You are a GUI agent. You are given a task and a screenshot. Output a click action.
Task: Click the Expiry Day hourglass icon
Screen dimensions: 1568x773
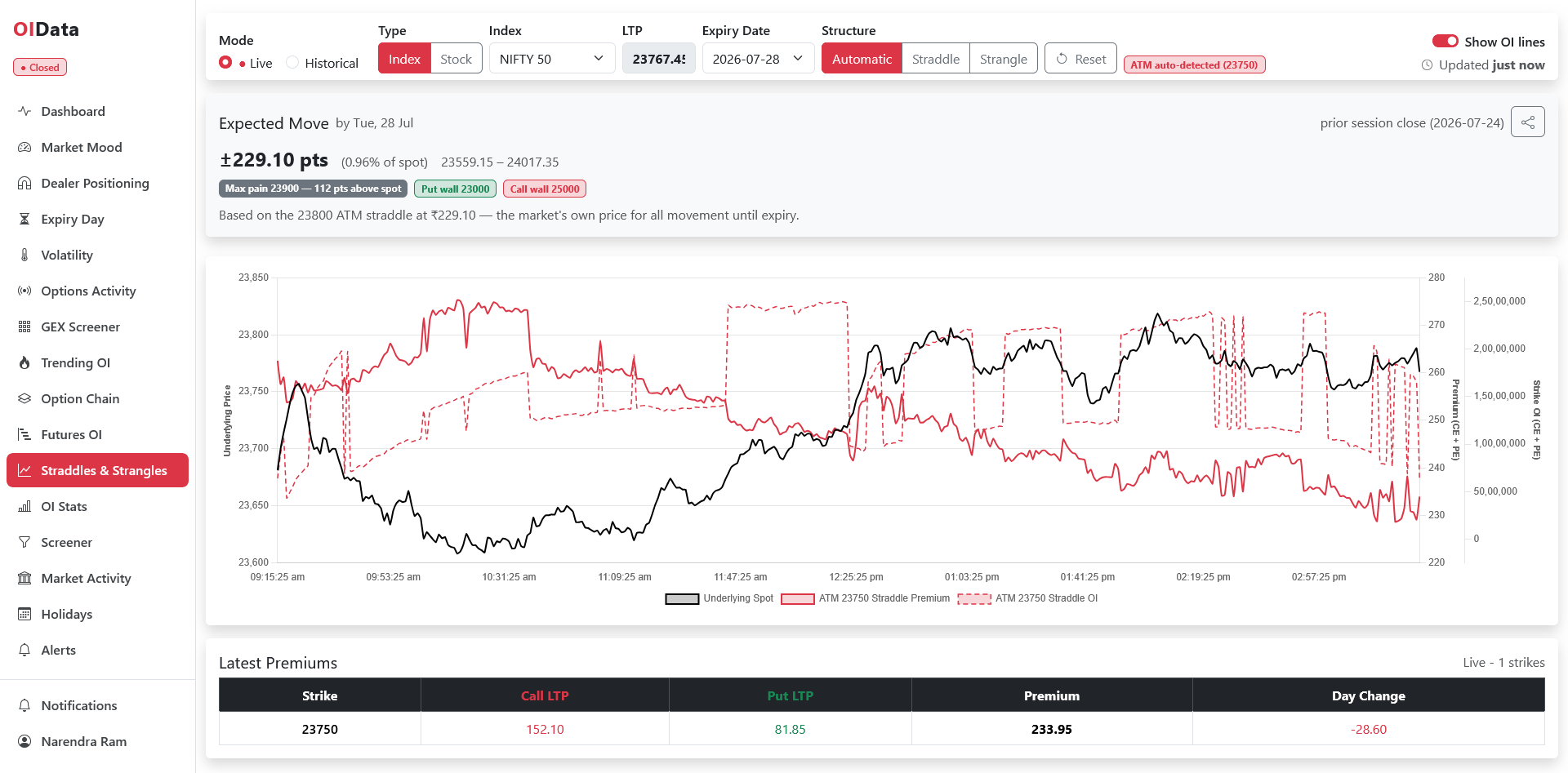coord(24,219)
